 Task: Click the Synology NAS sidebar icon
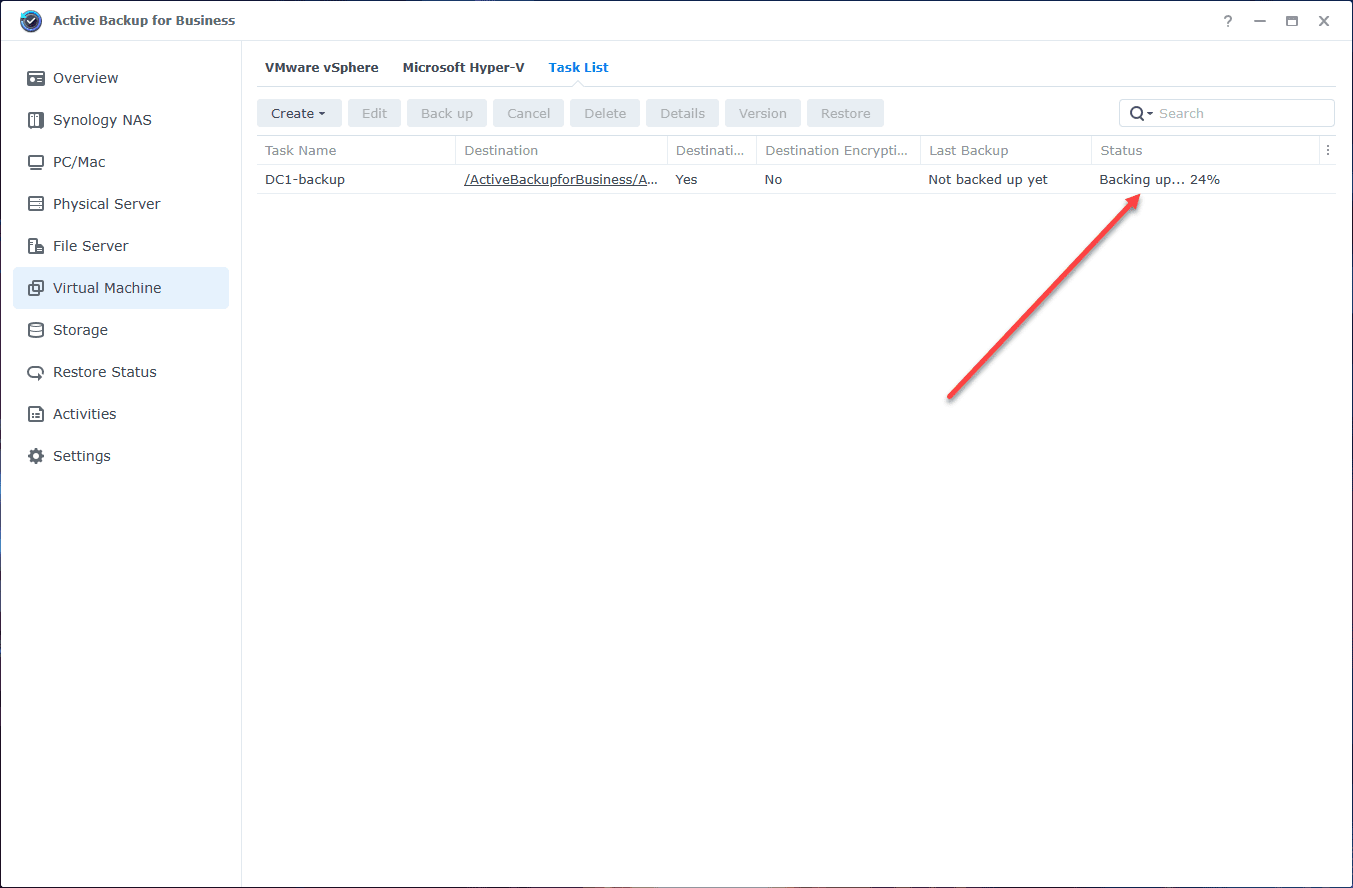(x=36, y=120)
